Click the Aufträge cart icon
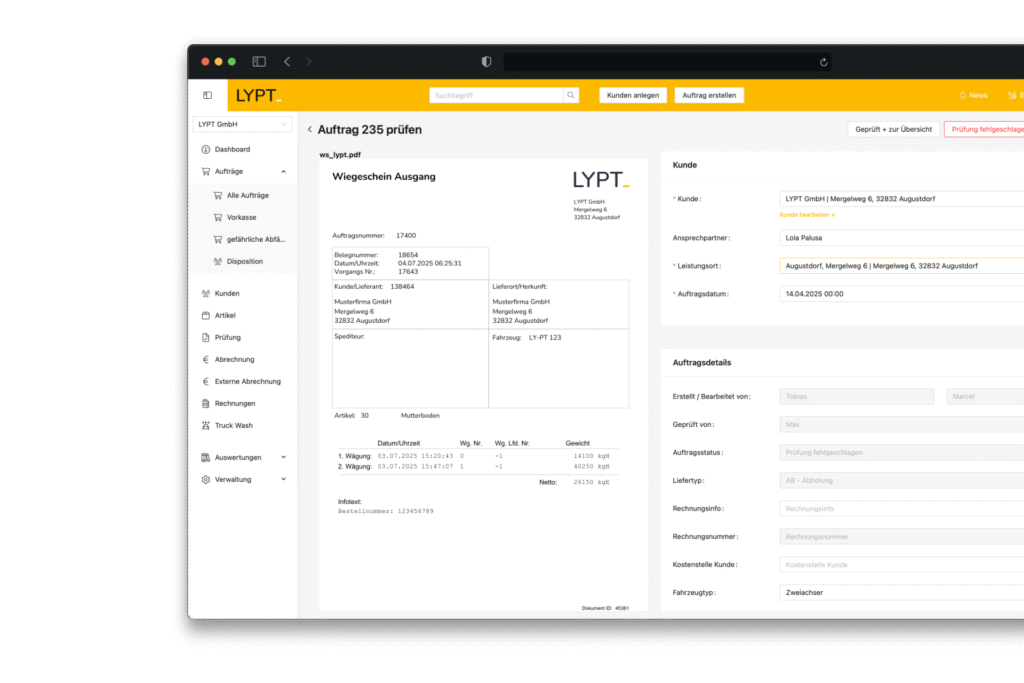This screenshot has height=683, width=1024. click(206, 172)
